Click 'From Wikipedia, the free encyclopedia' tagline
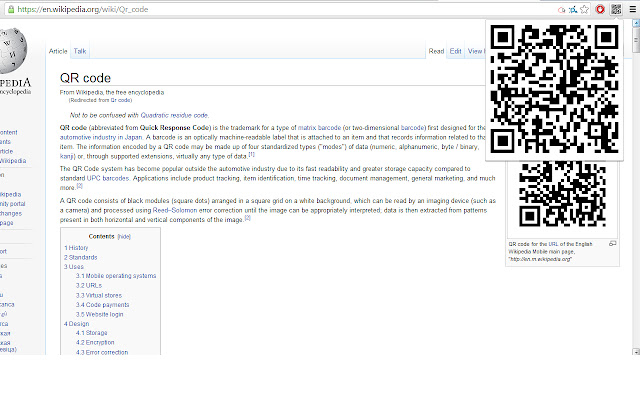 click(x=112, y=93)
